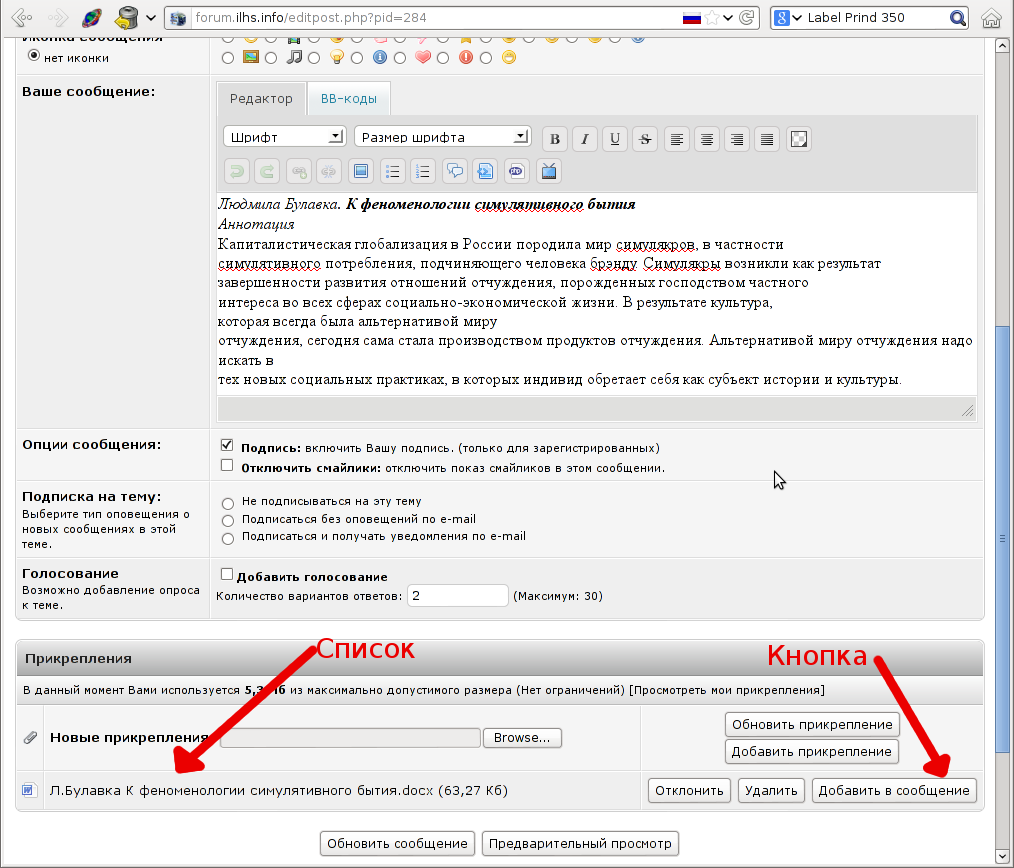Expand the Размер шрифта size dropdown
Viewport: 1014px width, 868px height.
point(442,136)
